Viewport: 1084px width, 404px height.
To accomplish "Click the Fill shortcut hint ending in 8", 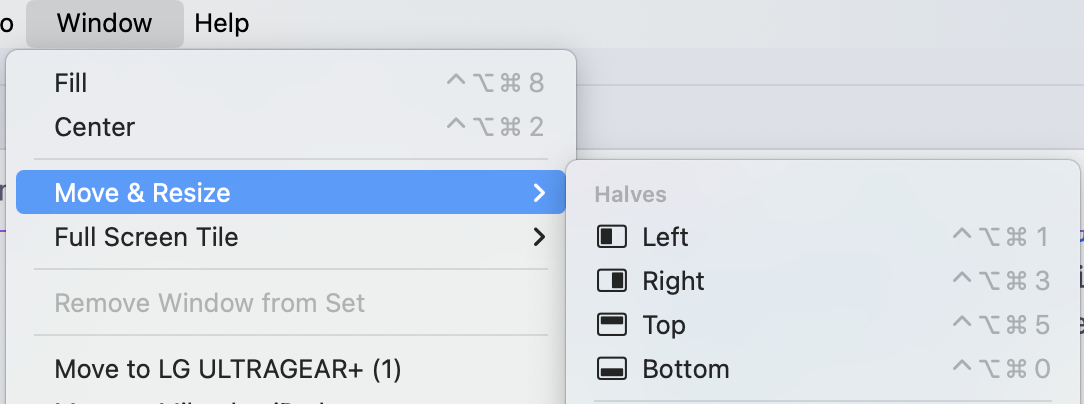I will (494, 83).
